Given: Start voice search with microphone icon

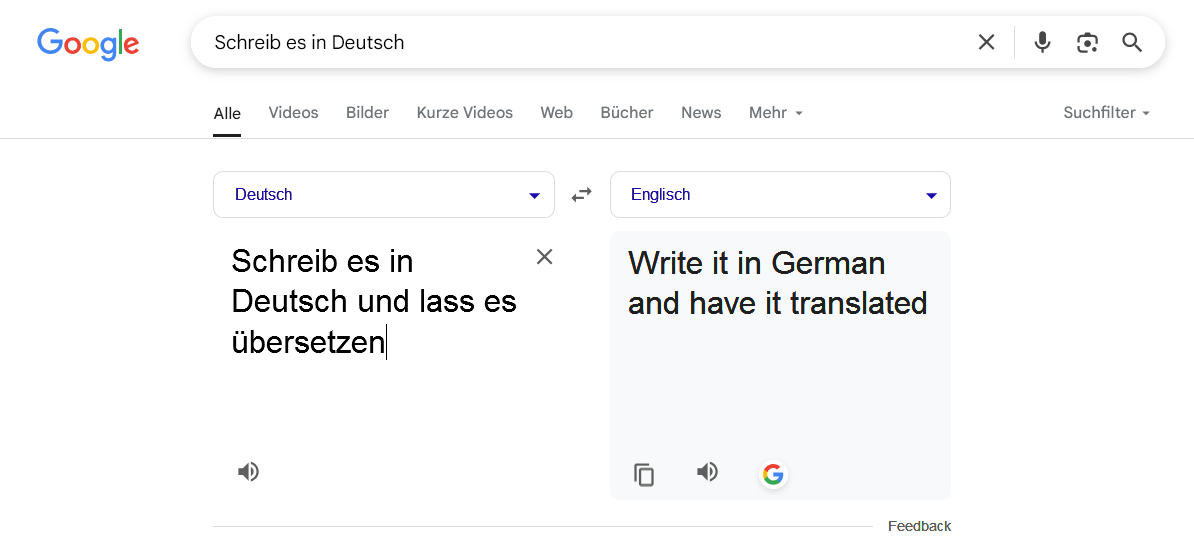Looking at the screenshot, I should pos(1042,42).
